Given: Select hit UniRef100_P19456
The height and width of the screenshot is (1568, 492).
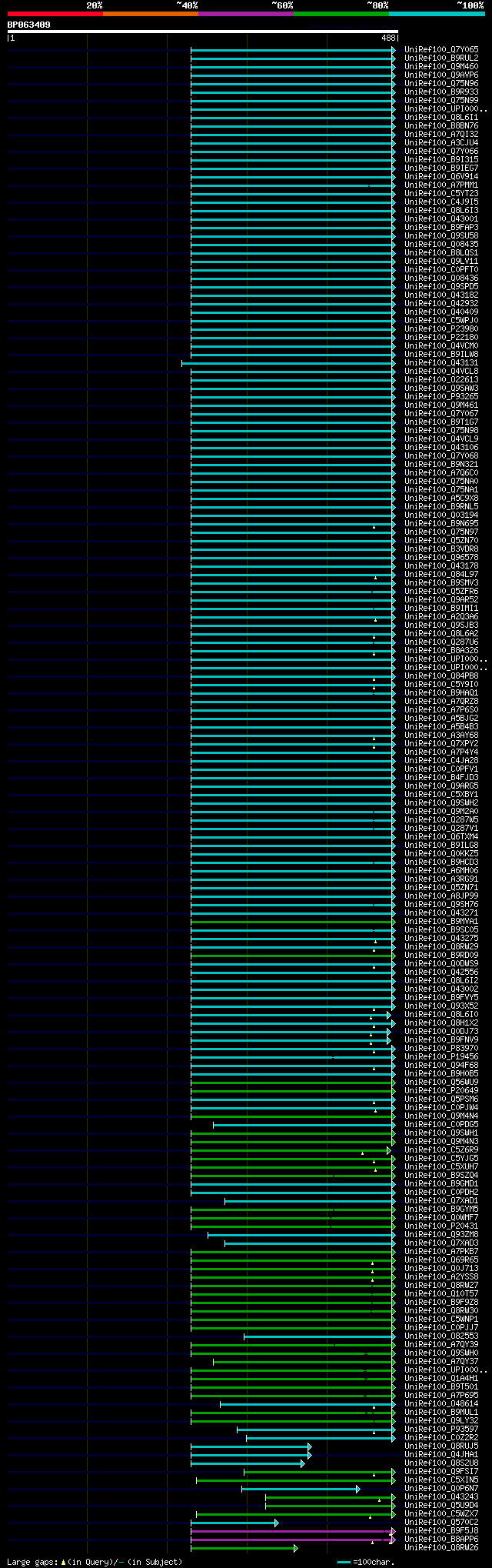Looking at the screenshot, I should pyautogui.click(x=441, y=1056).
